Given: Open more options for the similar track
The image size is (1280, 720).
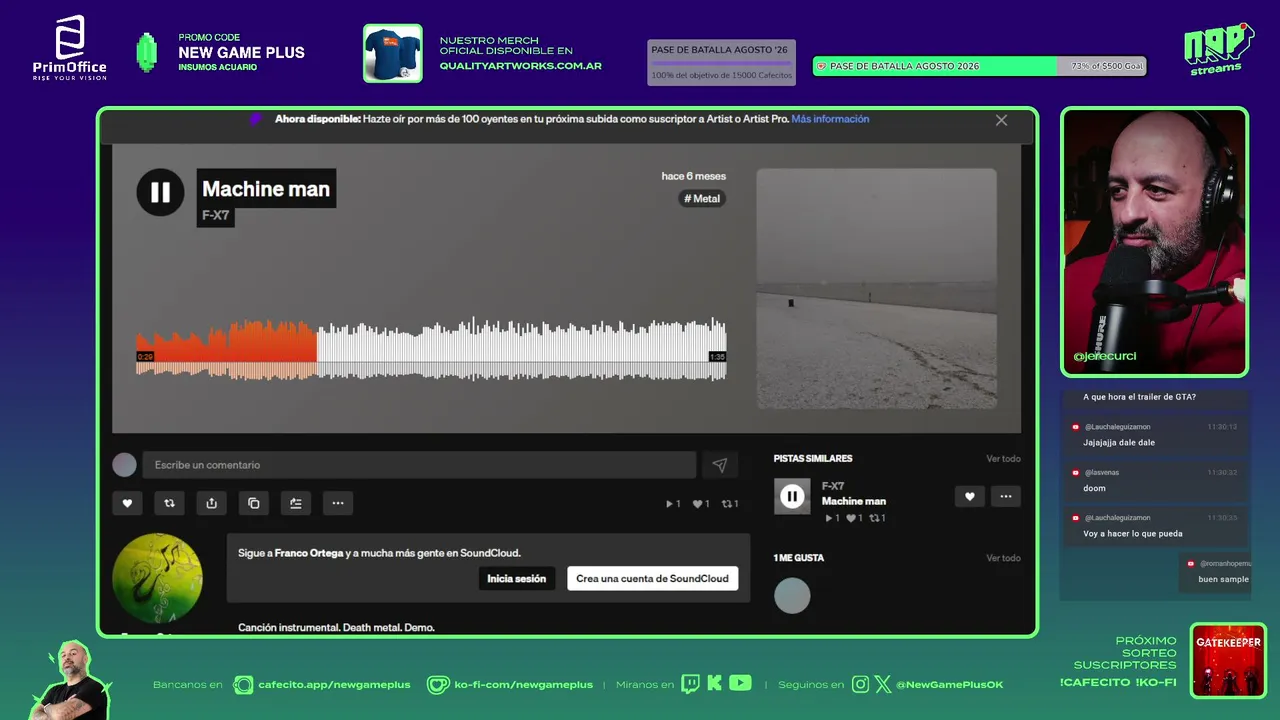Looking at the screenshot, I should (1006, 496).
